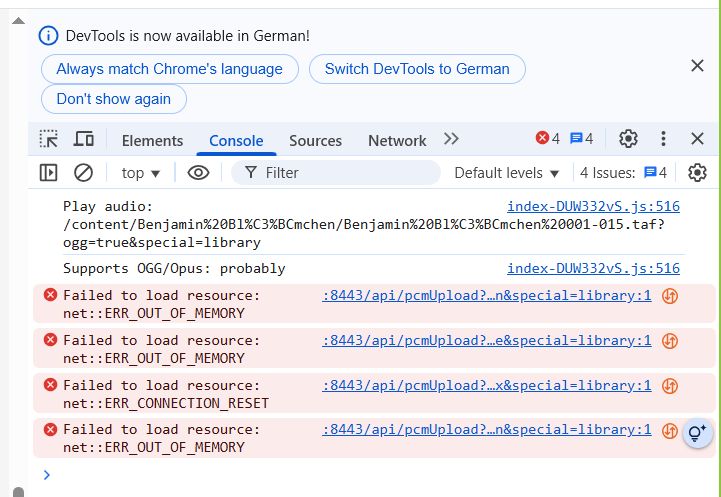
Task: Activate the inspect element picker icon
Action: 48,139
